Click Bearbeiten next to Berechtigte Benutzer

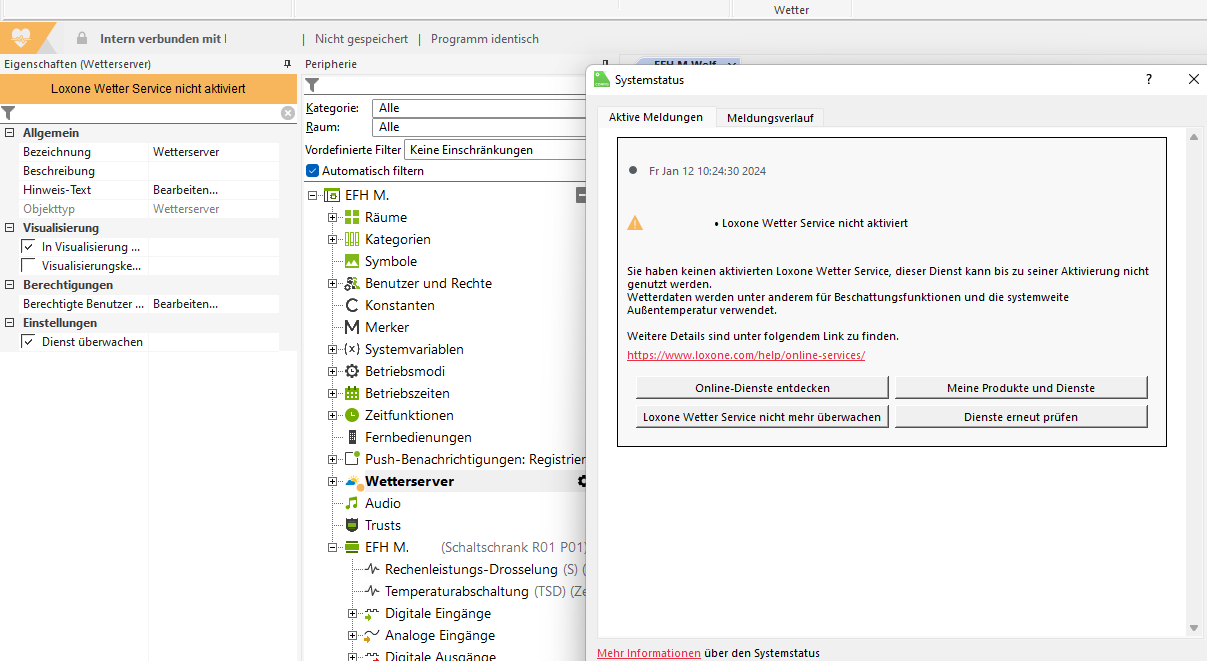[x=185, y=304]
